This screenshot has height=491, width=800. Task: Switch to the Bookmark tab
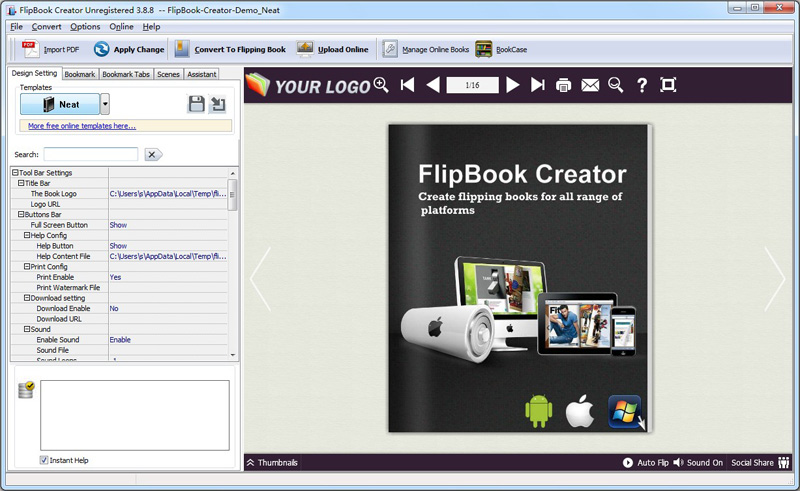(x=80, y=74)
